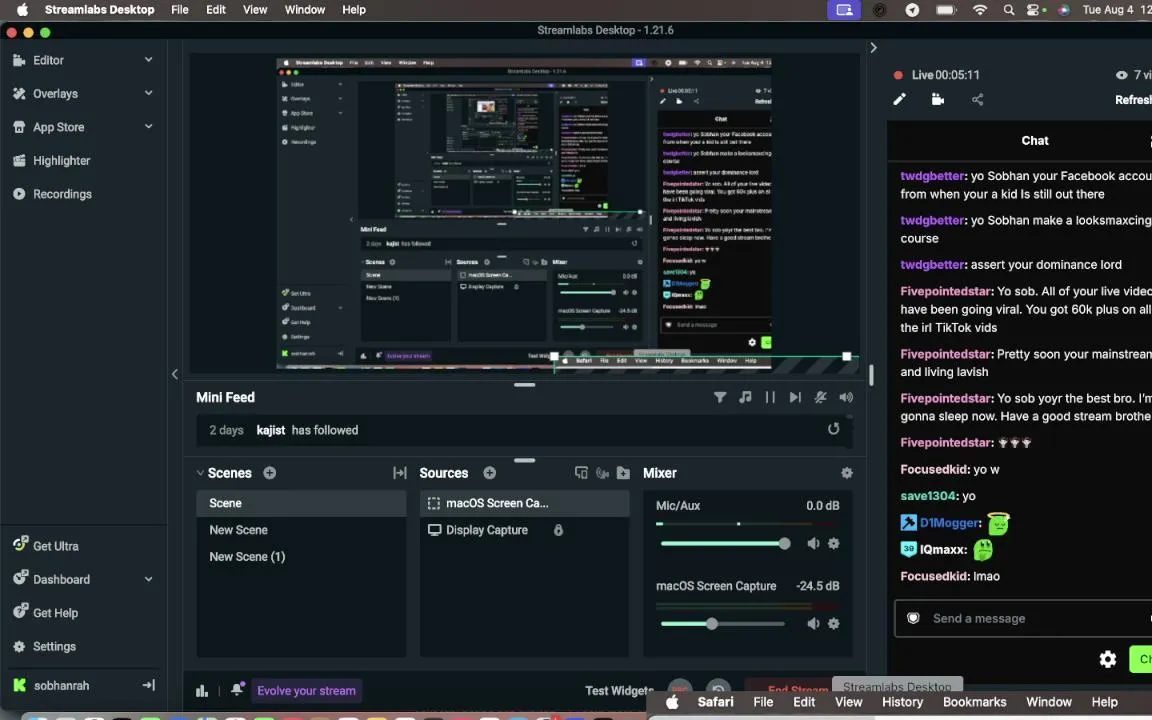Toggle Mini Feed alert volume speaker
This screenshot has width=1152, height=720.
[x=846, y=397]
